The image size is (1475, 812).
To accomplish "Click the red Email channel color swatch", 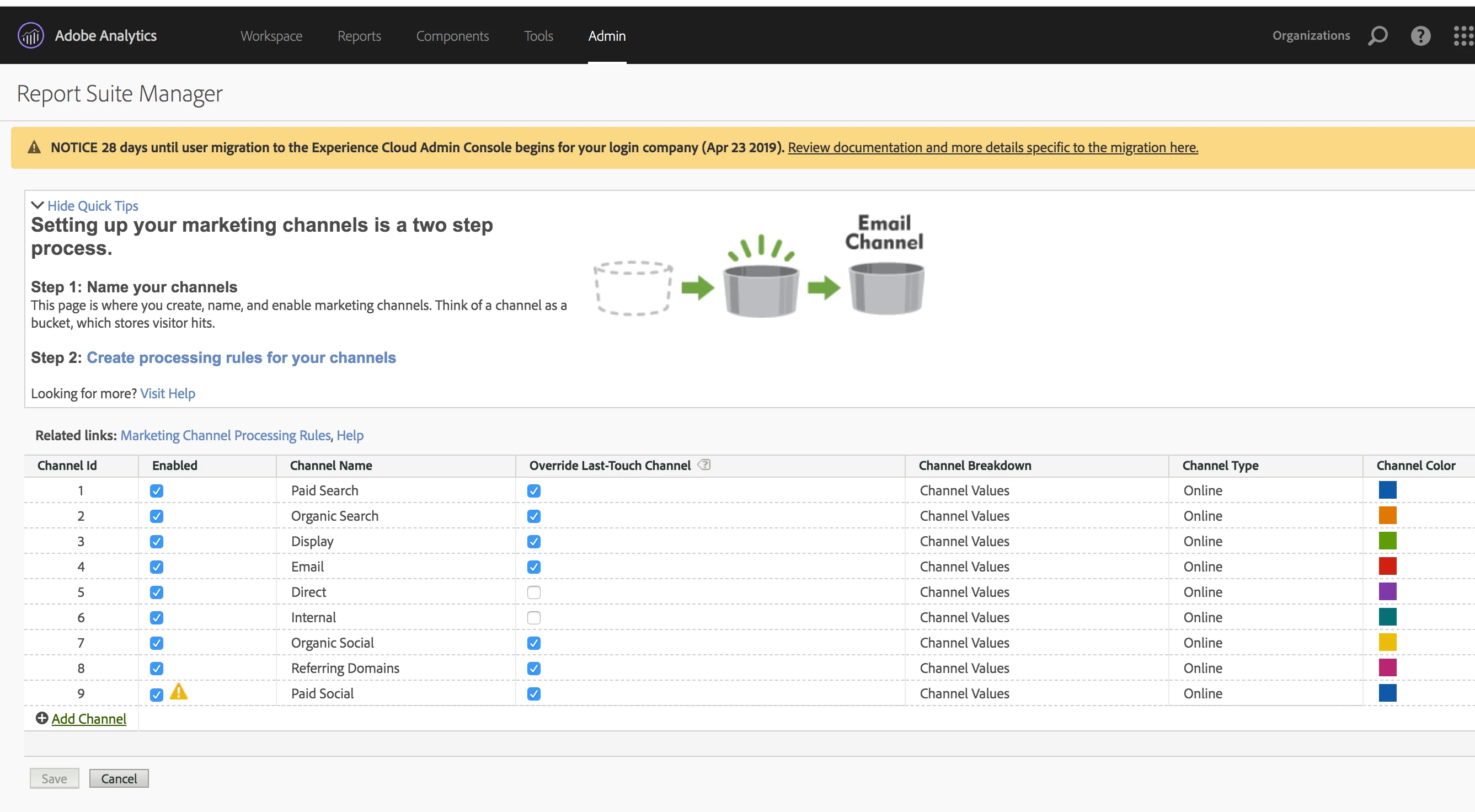I will [1387, 566].
